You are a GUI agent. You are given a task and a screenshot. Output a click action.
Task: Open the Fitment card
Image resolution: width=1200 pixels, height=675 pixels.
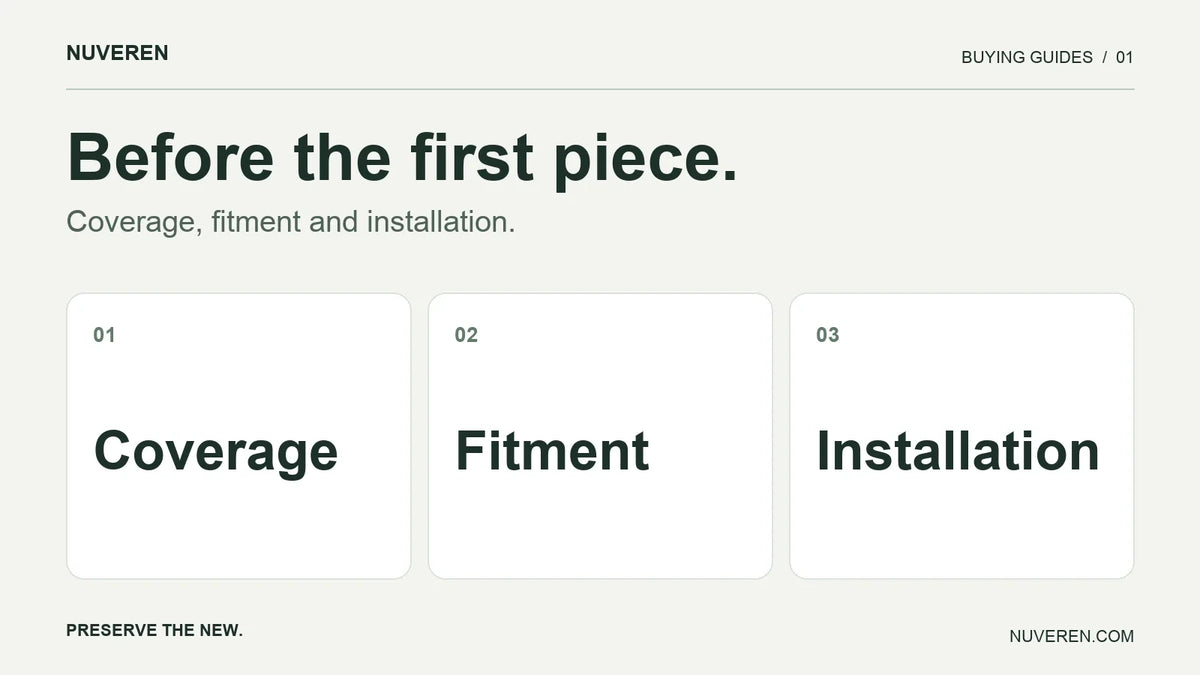(x=600, y=436)
